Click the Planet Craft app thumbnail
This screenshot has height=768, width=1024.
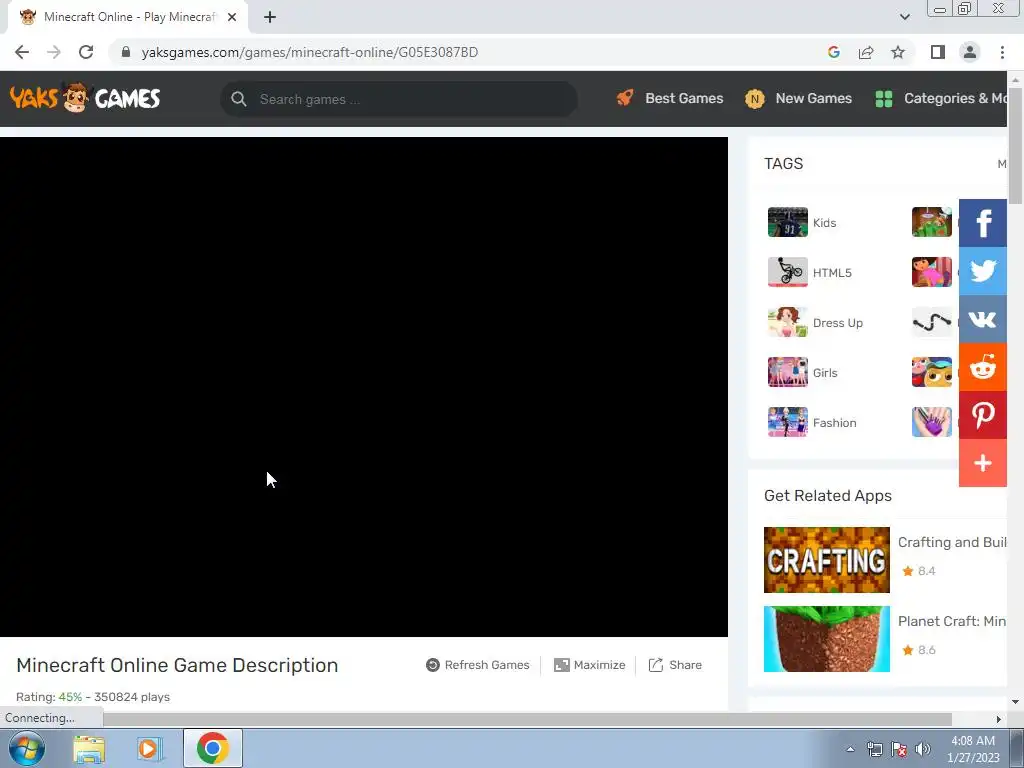(827, 639)
